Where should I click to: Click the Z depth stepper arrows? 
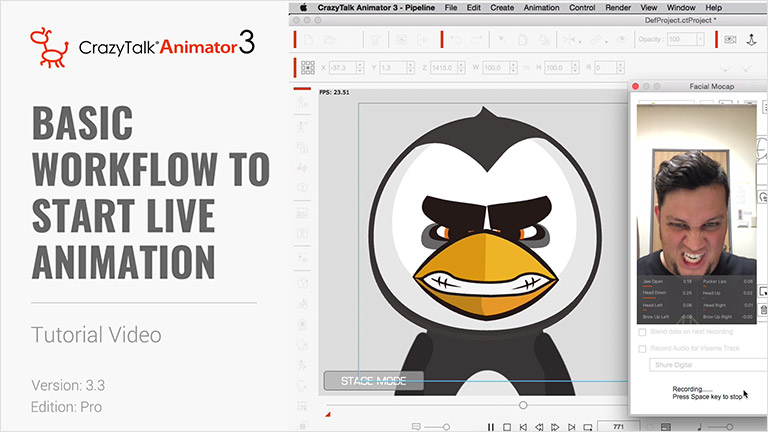pos(461,68)
